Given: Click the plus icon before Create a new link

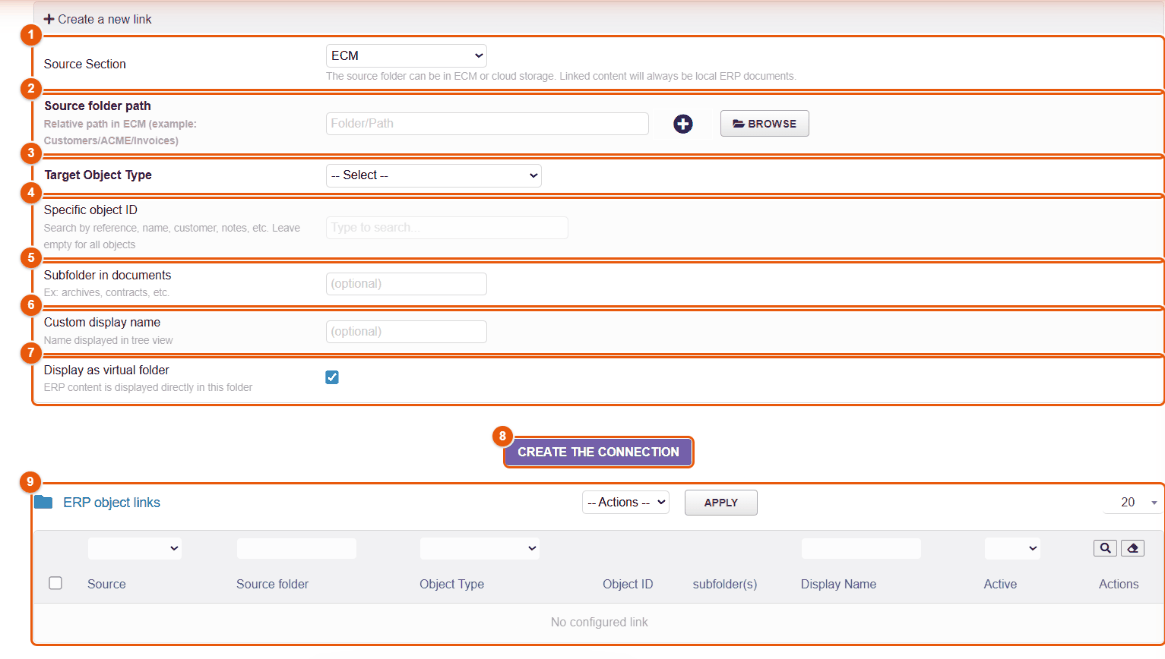Looking at the screenshot, I should [49, 19].
